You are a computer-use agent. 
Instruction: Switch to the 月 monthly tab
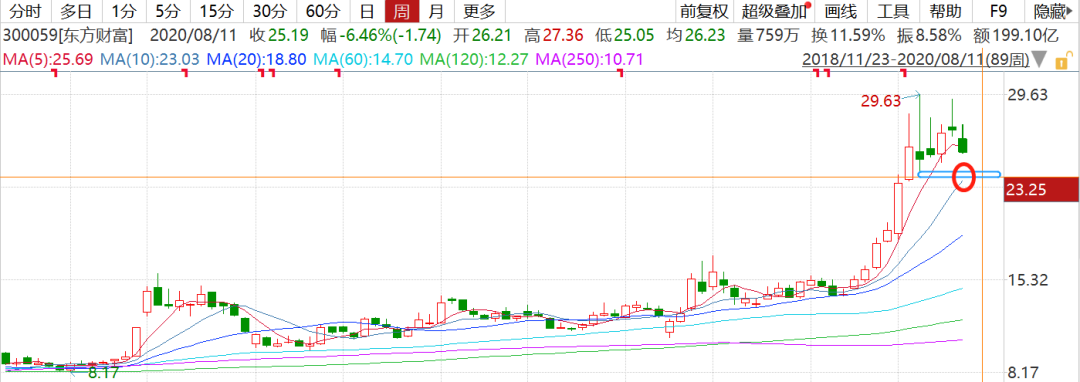pos(435,11)
